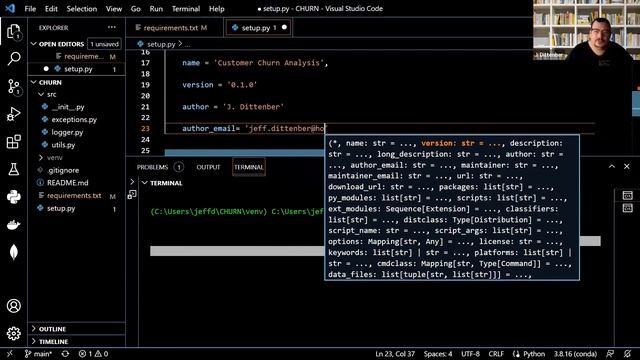Click the synchronize changes icon
Viewport: 640px width, 360px height.
tap(65, 354)
